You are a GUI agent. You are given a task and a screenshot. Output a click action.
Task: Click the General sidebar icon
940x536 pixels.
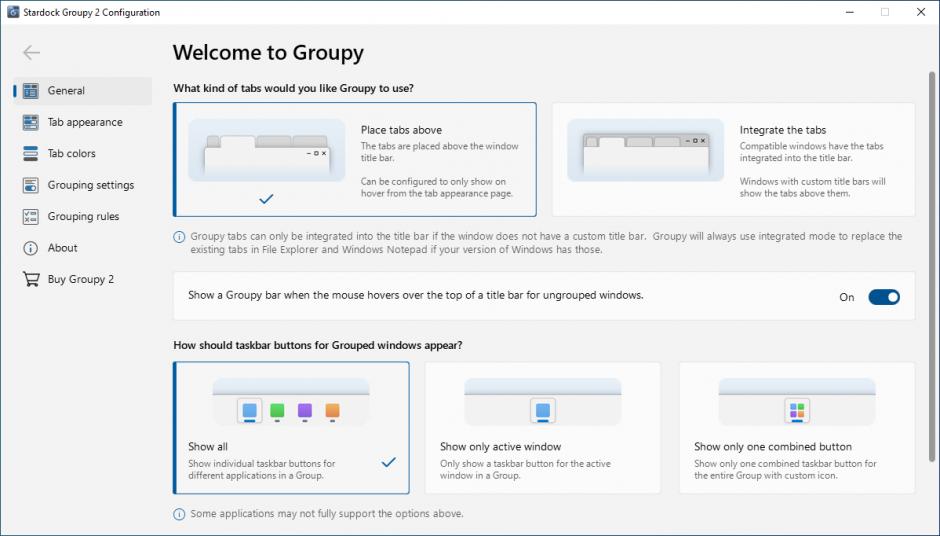click(x=31, y=91)
